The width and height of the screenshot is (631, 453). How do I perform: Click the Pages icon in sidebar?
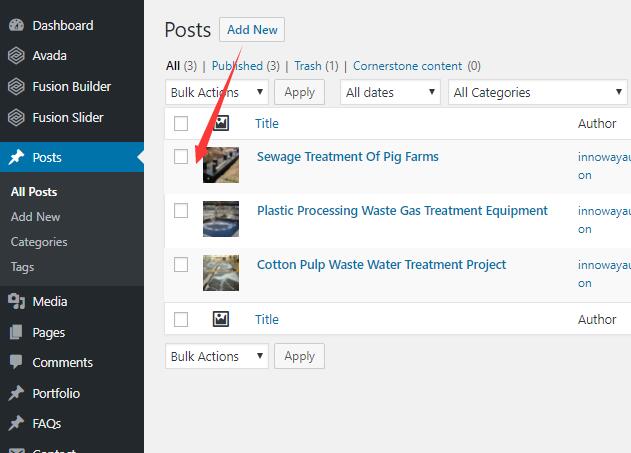coord(16,332)
